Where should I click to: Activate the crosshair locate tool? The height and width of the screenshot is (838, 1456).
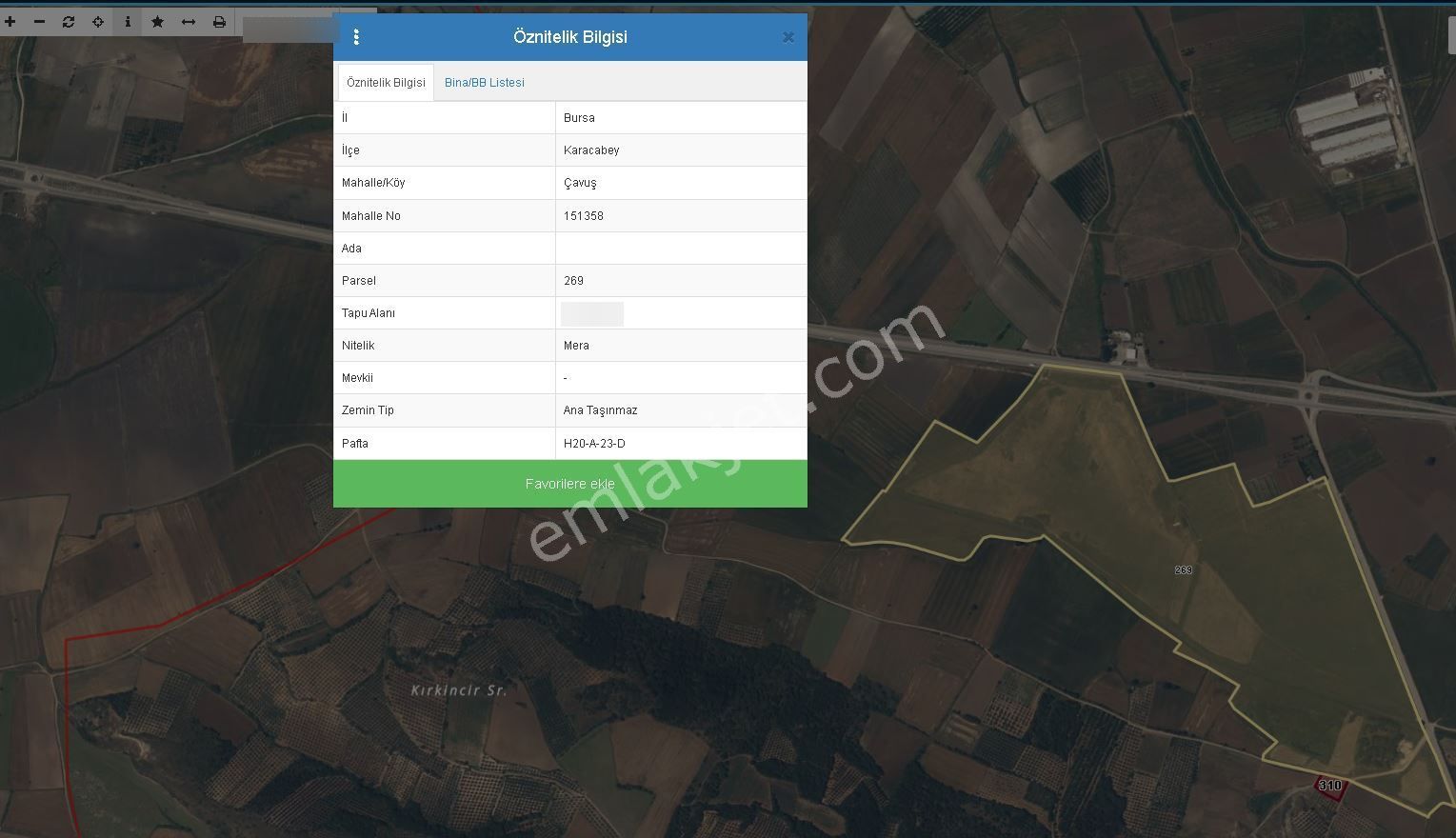click(x=98, y=22)
